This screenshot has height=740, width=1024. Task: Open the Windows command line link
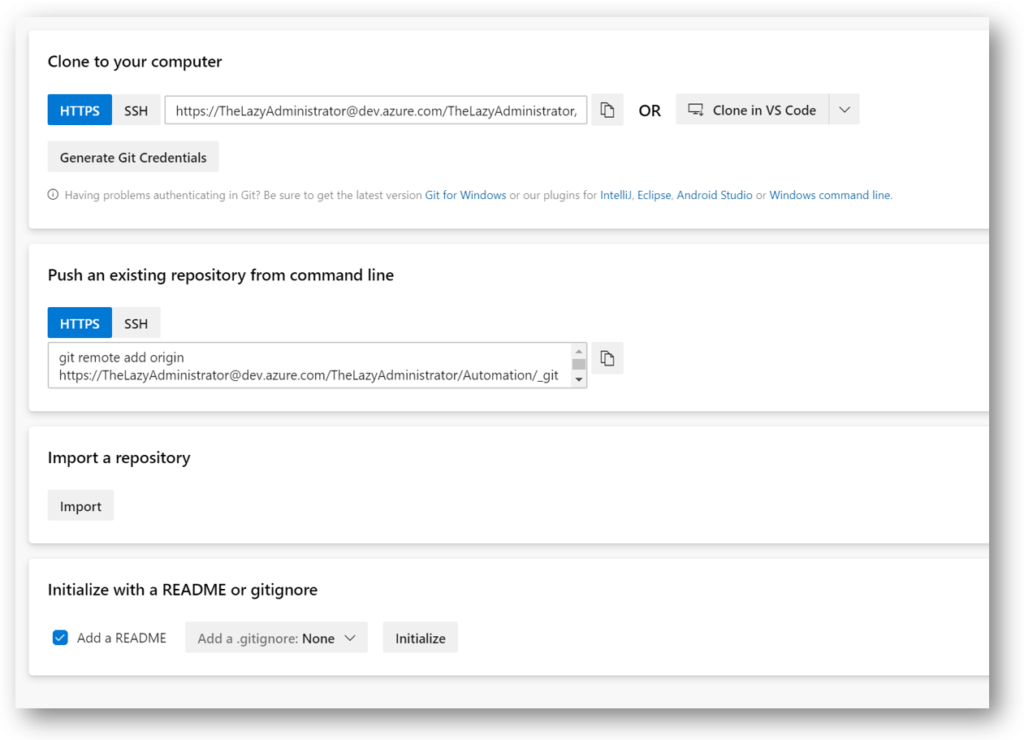(x=829, y=195)
